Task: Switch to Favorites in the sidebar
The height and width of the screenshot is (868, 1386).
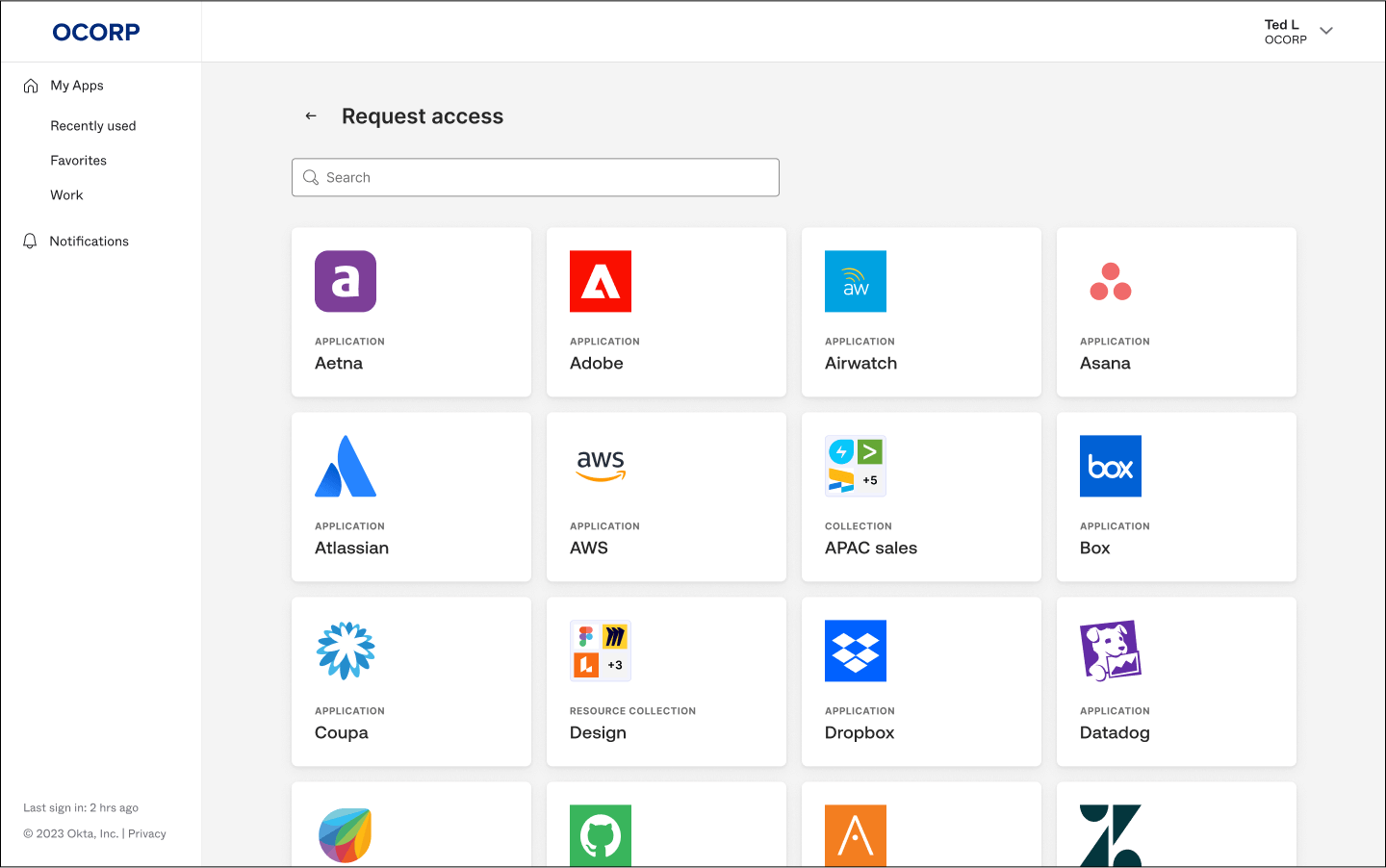Action: pyautogui.click(x=78, y=160)
